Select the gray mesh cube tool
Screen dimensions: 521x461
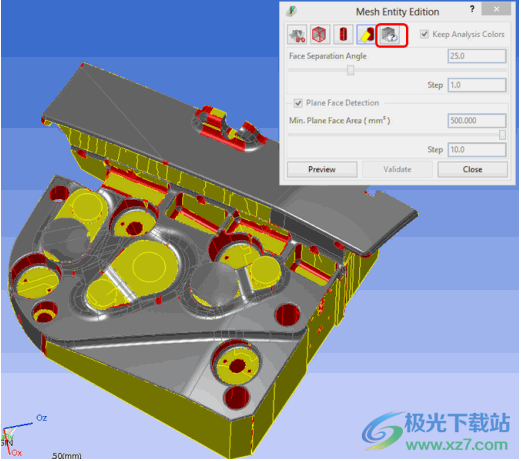390,35
